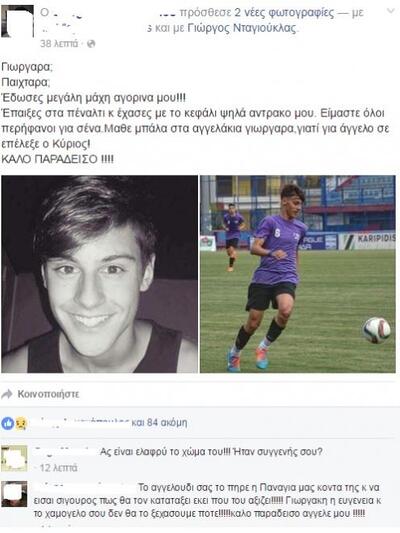400x533 pixels.
Task: Open the second commenter's blurred name
Action: pyautogui.click(x=85, y=487)
